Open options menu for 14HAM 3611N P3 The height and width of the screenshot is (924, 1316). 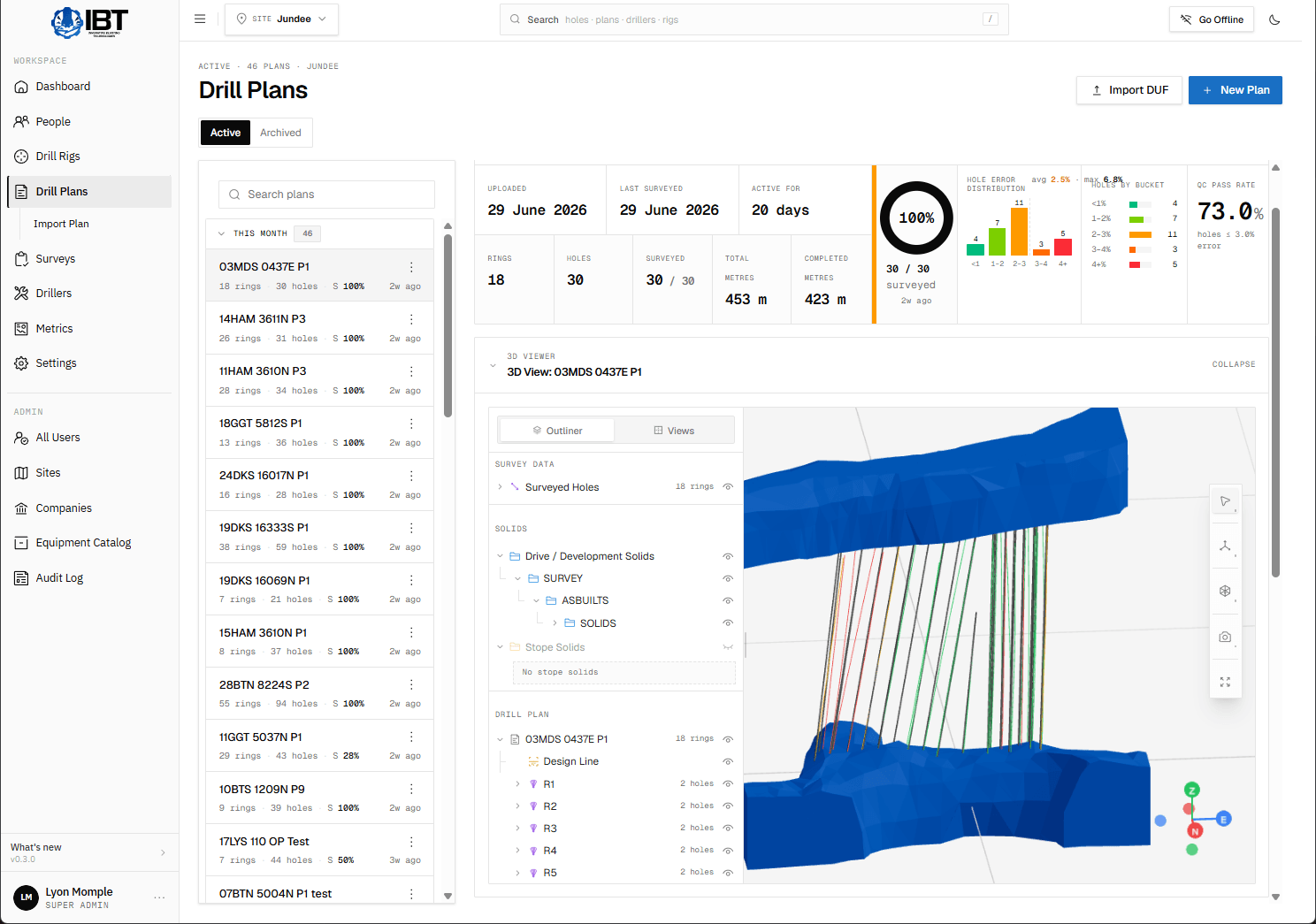click(411, 319)
